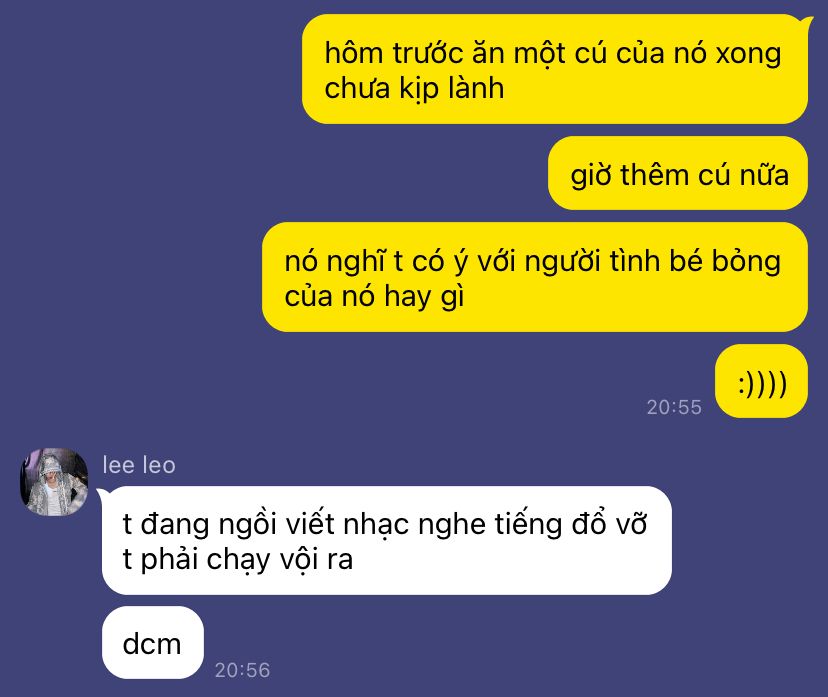
Task: Click the word 'xong' in the first yellow bubble
Action: click(748, 54)
